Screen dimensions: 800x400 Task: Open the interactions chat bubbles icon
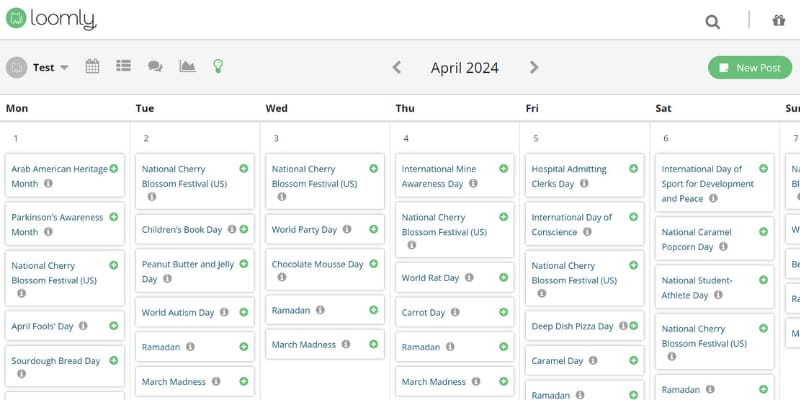click(155, 67)
